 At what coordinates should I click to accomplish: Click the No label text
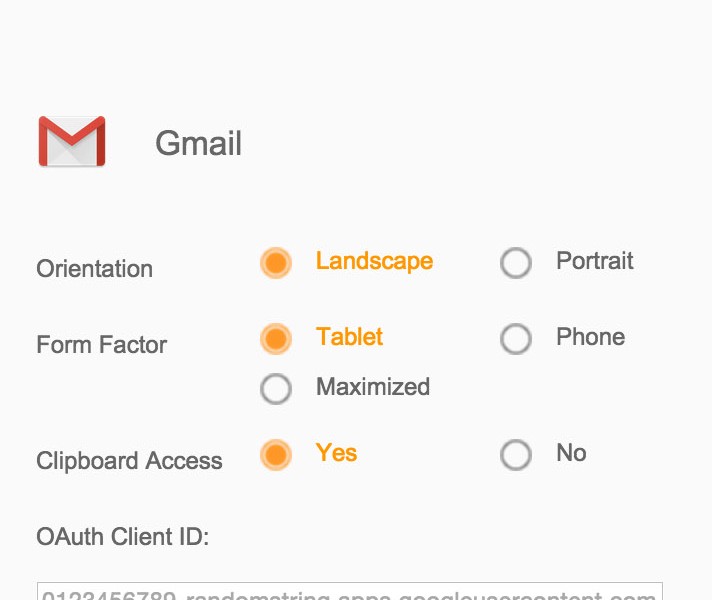(571, 454)
